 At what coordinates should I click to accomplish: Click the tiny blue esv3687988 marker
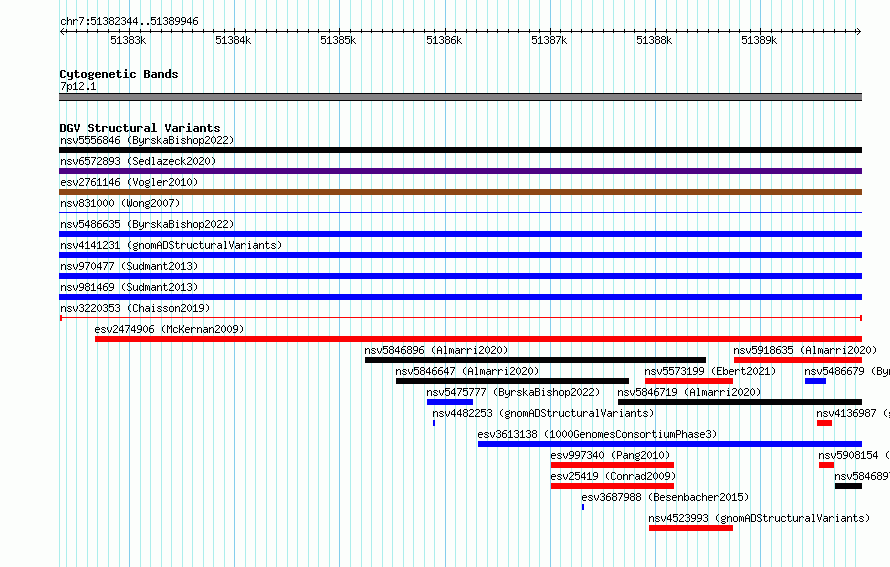[583, 507]
